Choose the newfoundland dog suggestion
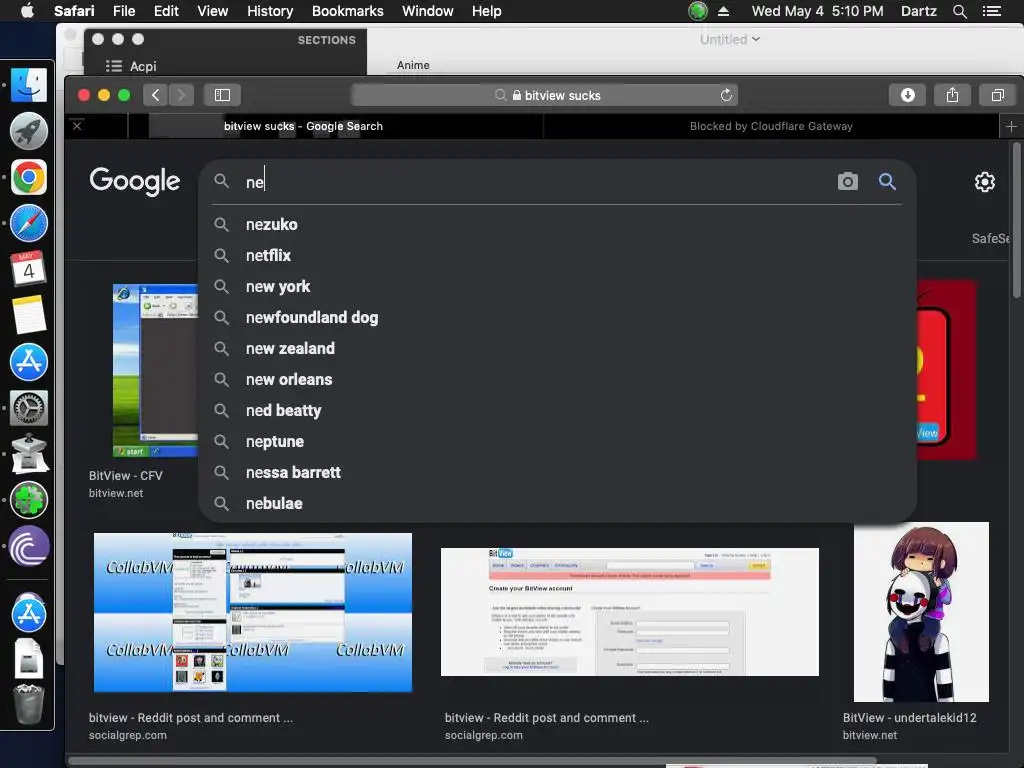Image resolution: width=1024 pixels, height=768 pixels. tap(557, 317)
